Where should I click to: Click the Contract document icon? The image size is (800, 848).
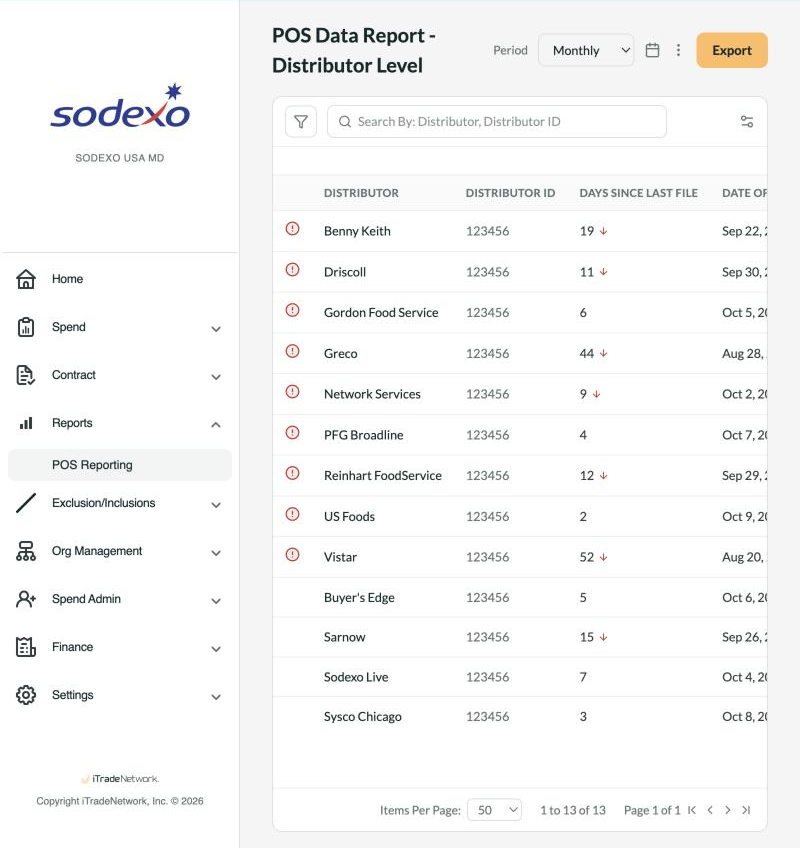pyautogui.click(x=26, y=375)
